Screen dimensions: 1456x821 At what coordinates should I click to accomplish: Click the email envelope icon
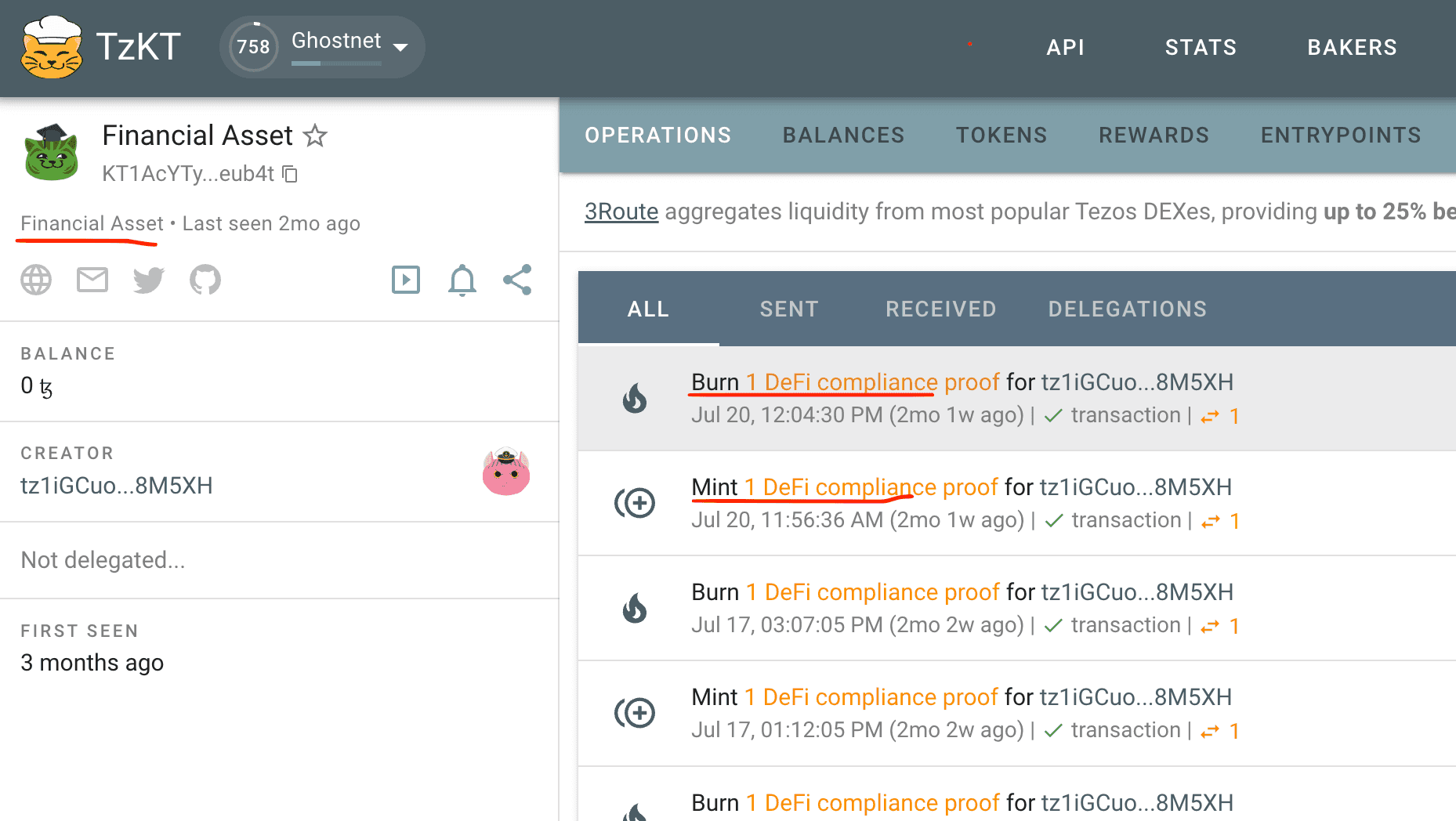(x=92, y=280)
